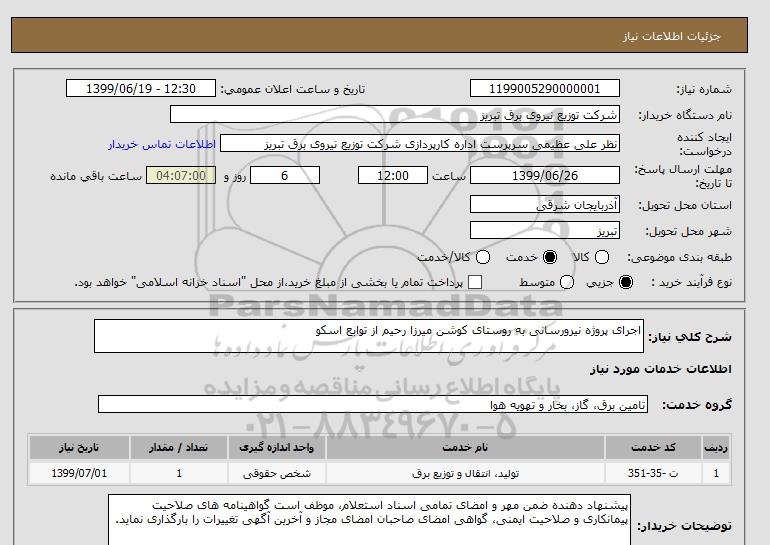Click the تعداد / مقدار column header
The image size is (770, 545).
[x=179, y=448]
